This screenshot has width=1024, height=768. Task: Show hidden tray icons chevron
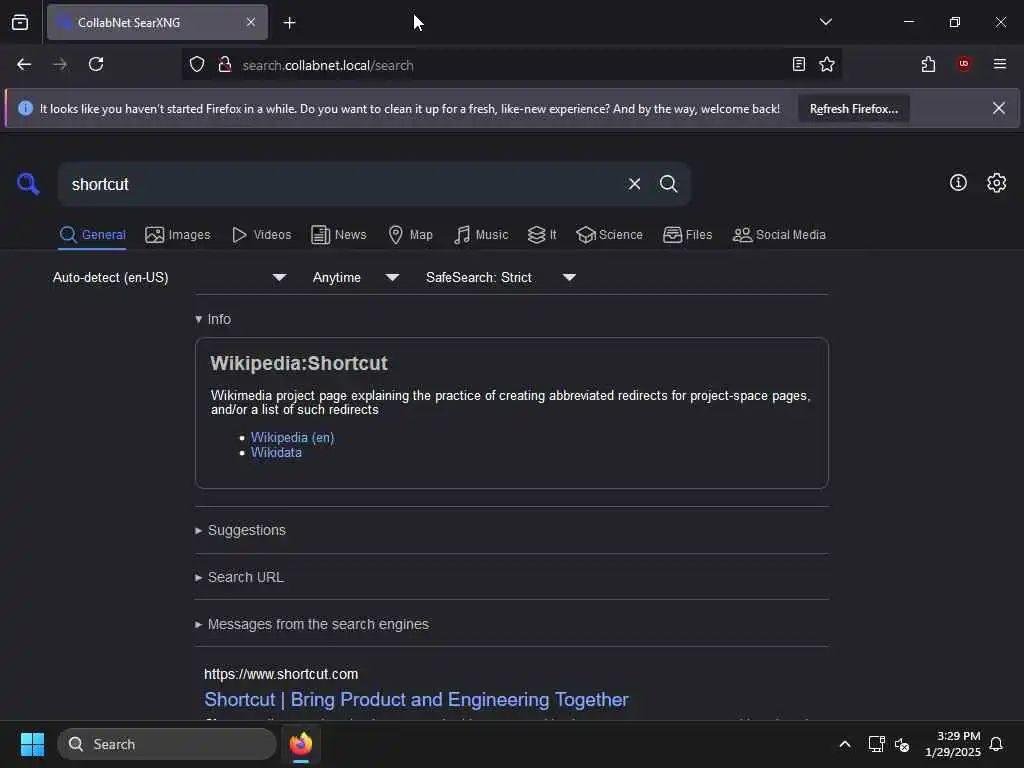pyautogui.click(x=844, y=744)
